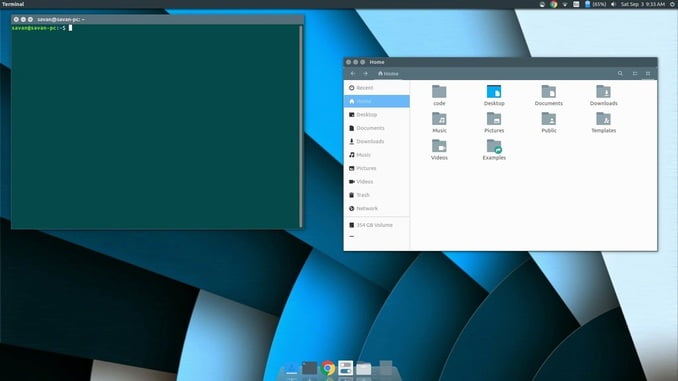
Task: Open the 354 GB Volume in sidebar
Action: pos(377,225)
